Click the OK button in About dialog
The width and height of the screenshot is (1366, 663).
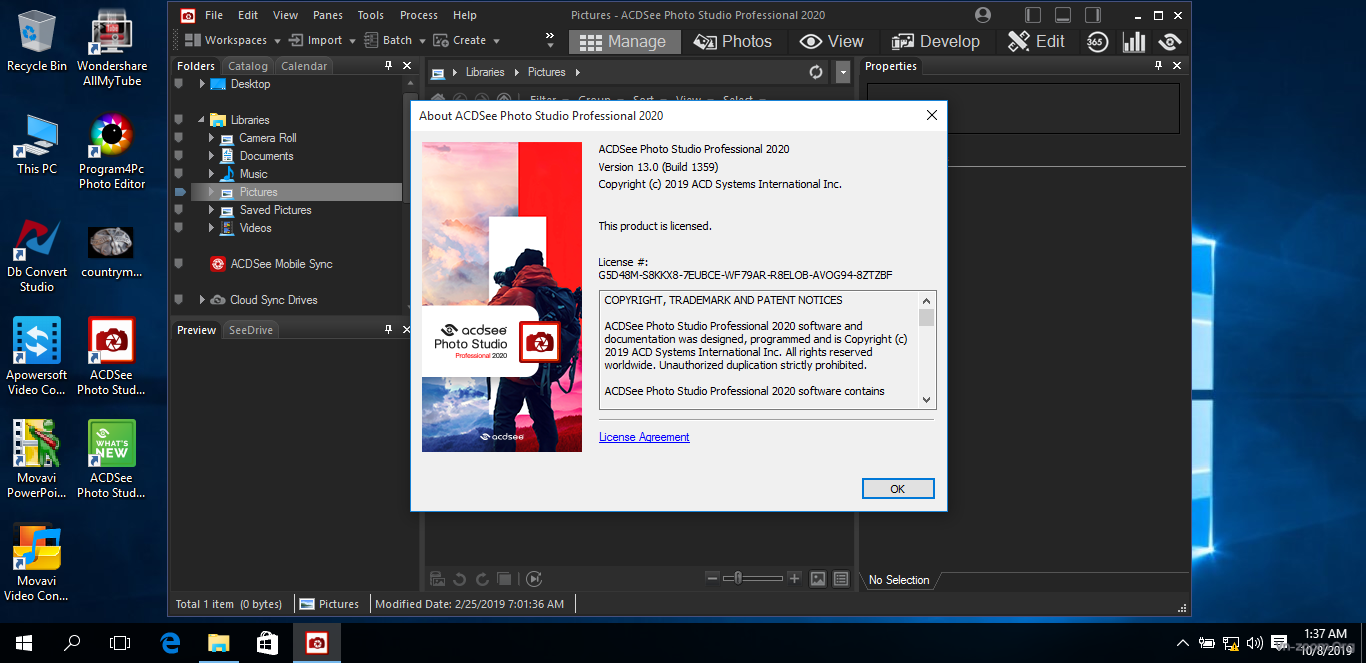tap(898, 489)
